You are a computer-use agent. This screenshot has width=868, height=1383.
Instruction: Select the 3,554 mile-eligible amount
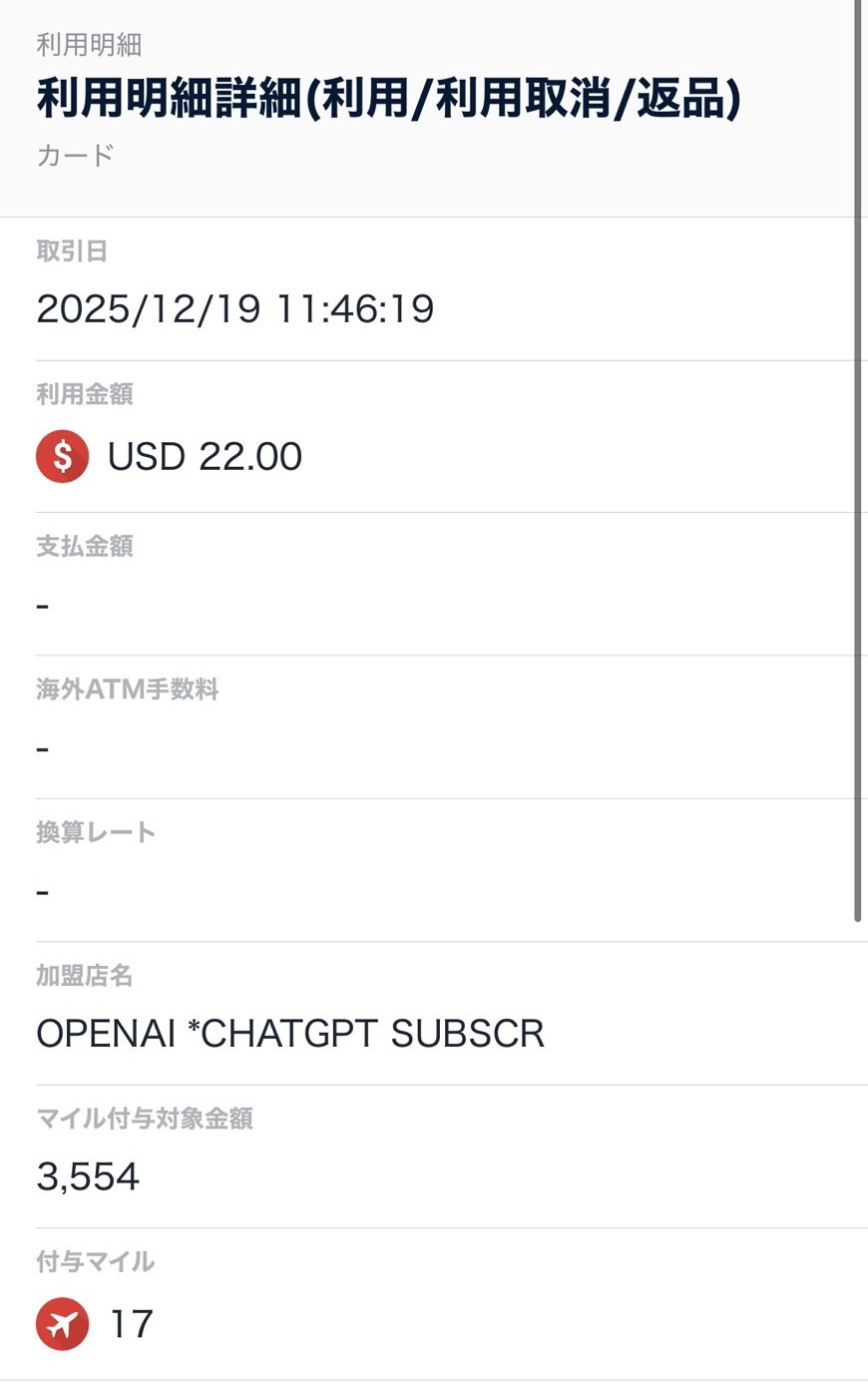pyautogui.click(x=88, y=1177)
